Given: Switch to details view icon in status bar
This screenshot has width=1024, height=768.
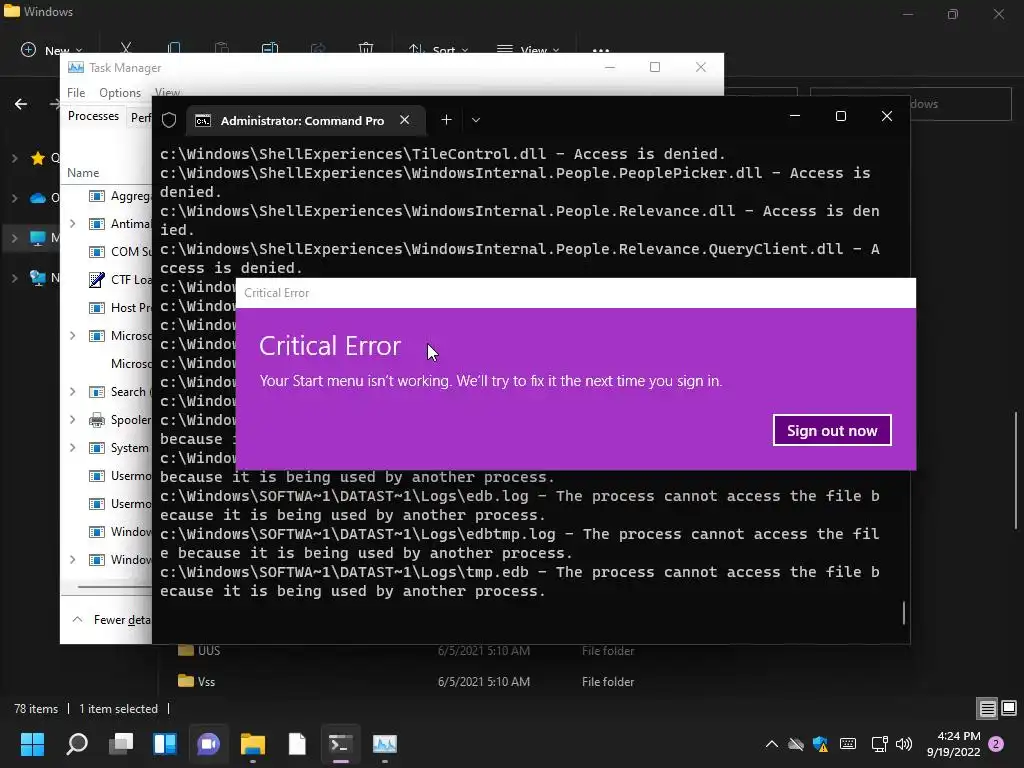Looking at the screenshot, I should (x=987, y=709).
